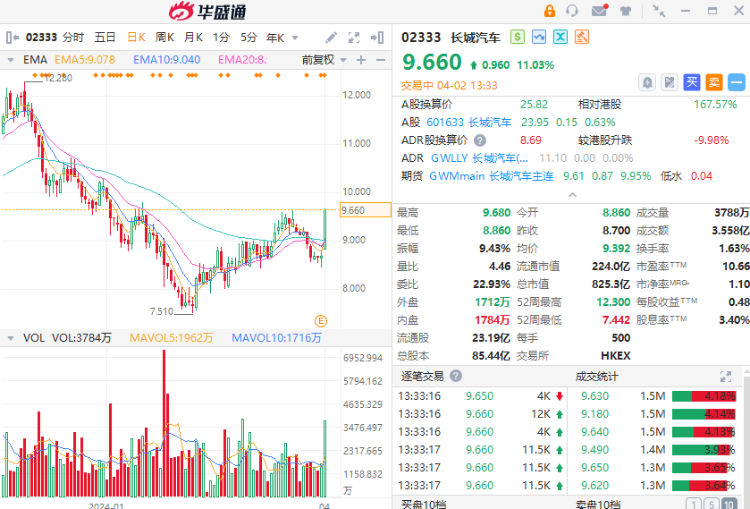Click the 9.180 row 4.14% ratio bar
Screen dimensions: 750x509
click(704, 414)
